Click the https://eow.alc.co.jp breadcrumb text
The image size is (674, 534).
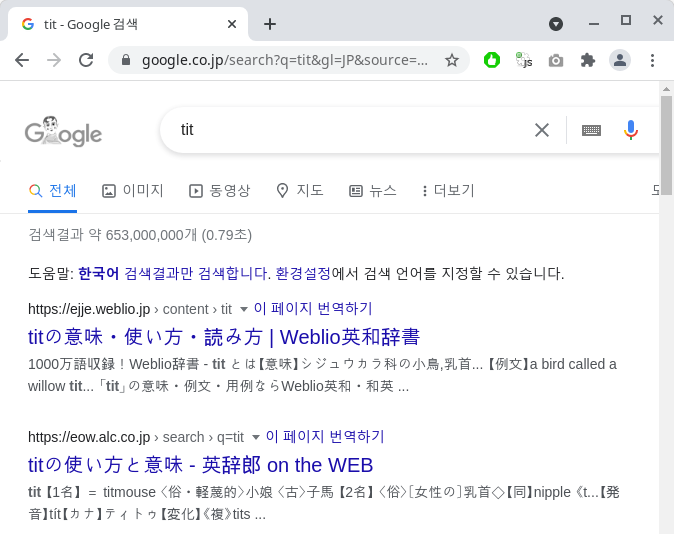89,437
